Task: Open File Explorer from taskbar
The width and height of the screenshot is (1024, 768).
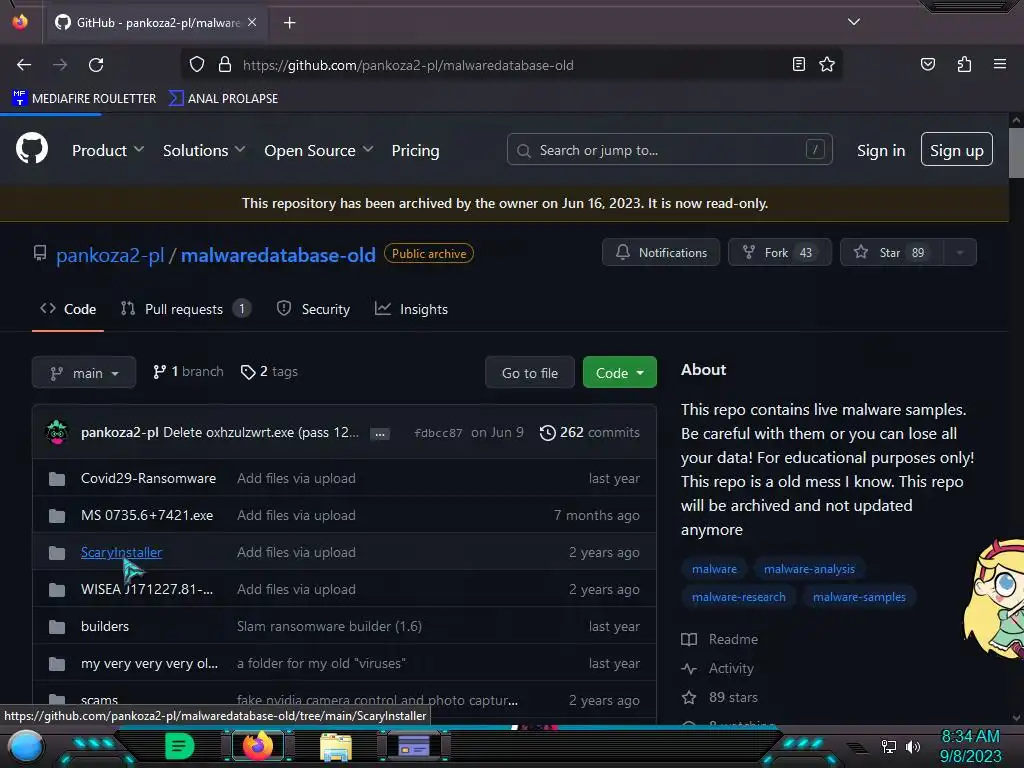Action: point(336,746)
